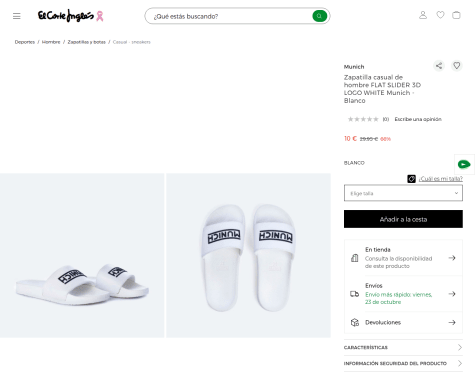The height and width of the screenshot is (380, 475).
Task: Open ¿Cuál es mi talla? link
Action: (441, 179)
